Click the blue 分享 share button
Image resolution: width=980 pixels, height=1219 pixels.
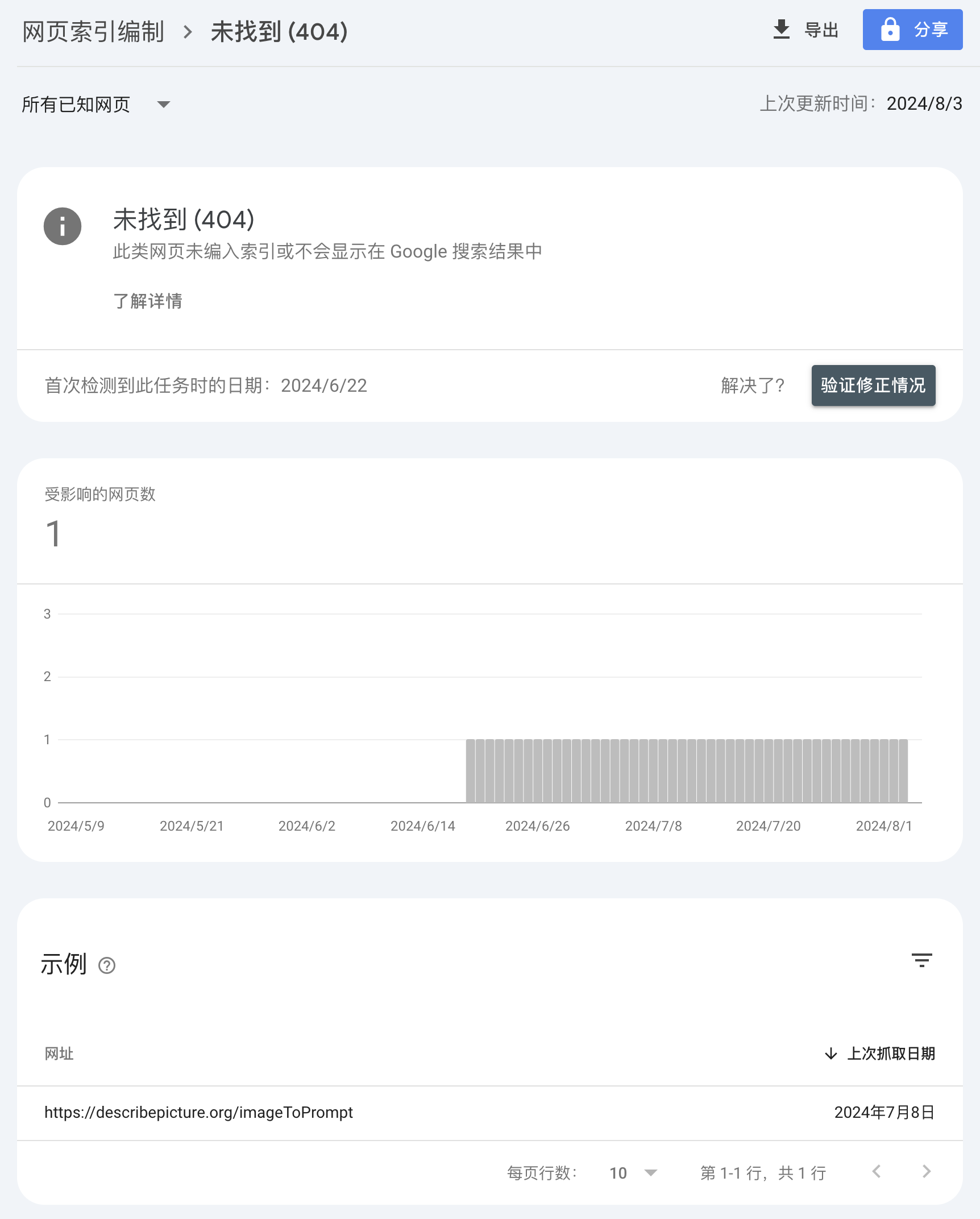point(912,30)
